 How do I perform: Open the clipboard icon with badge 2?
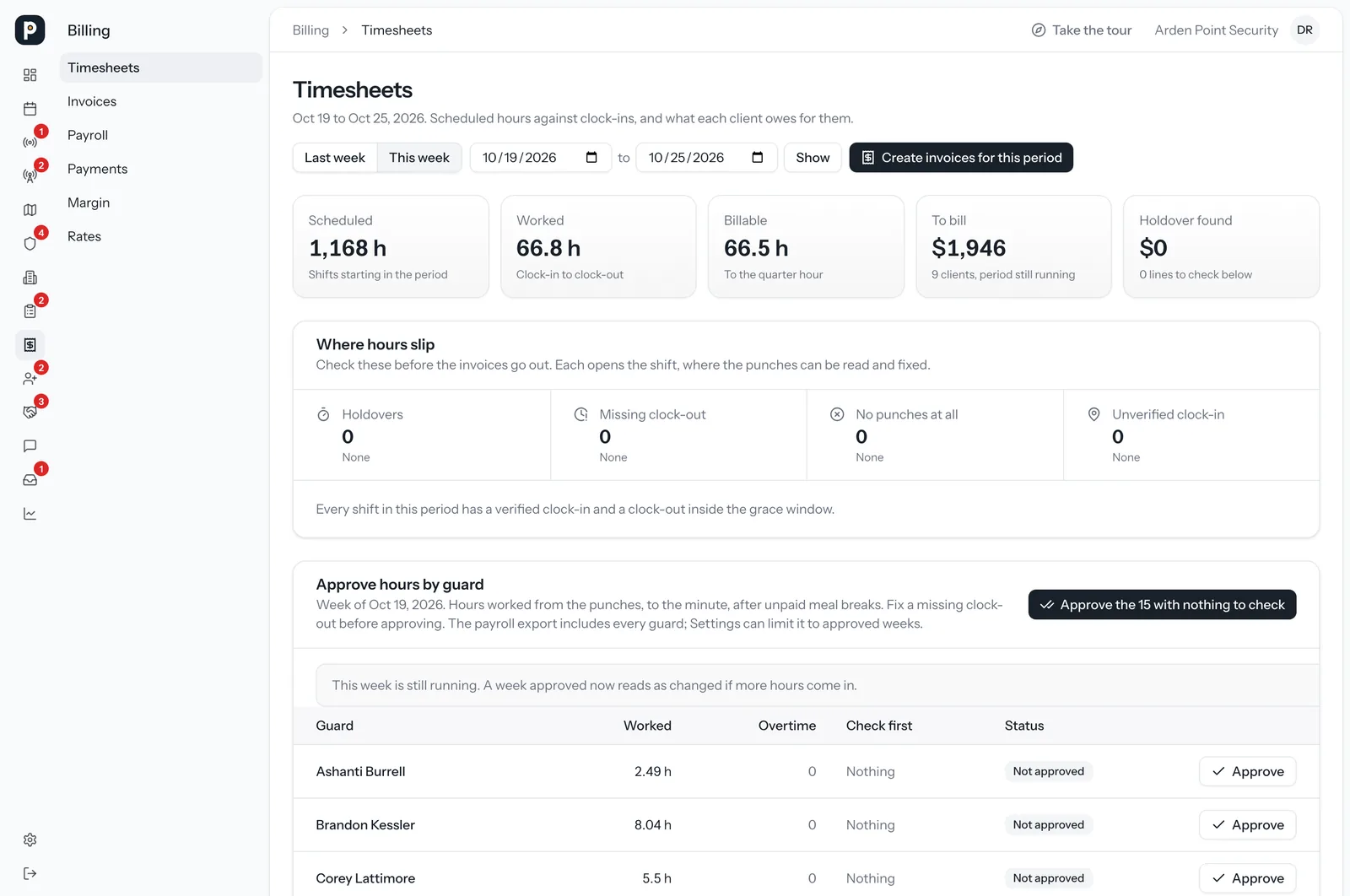tap(30, 311)
